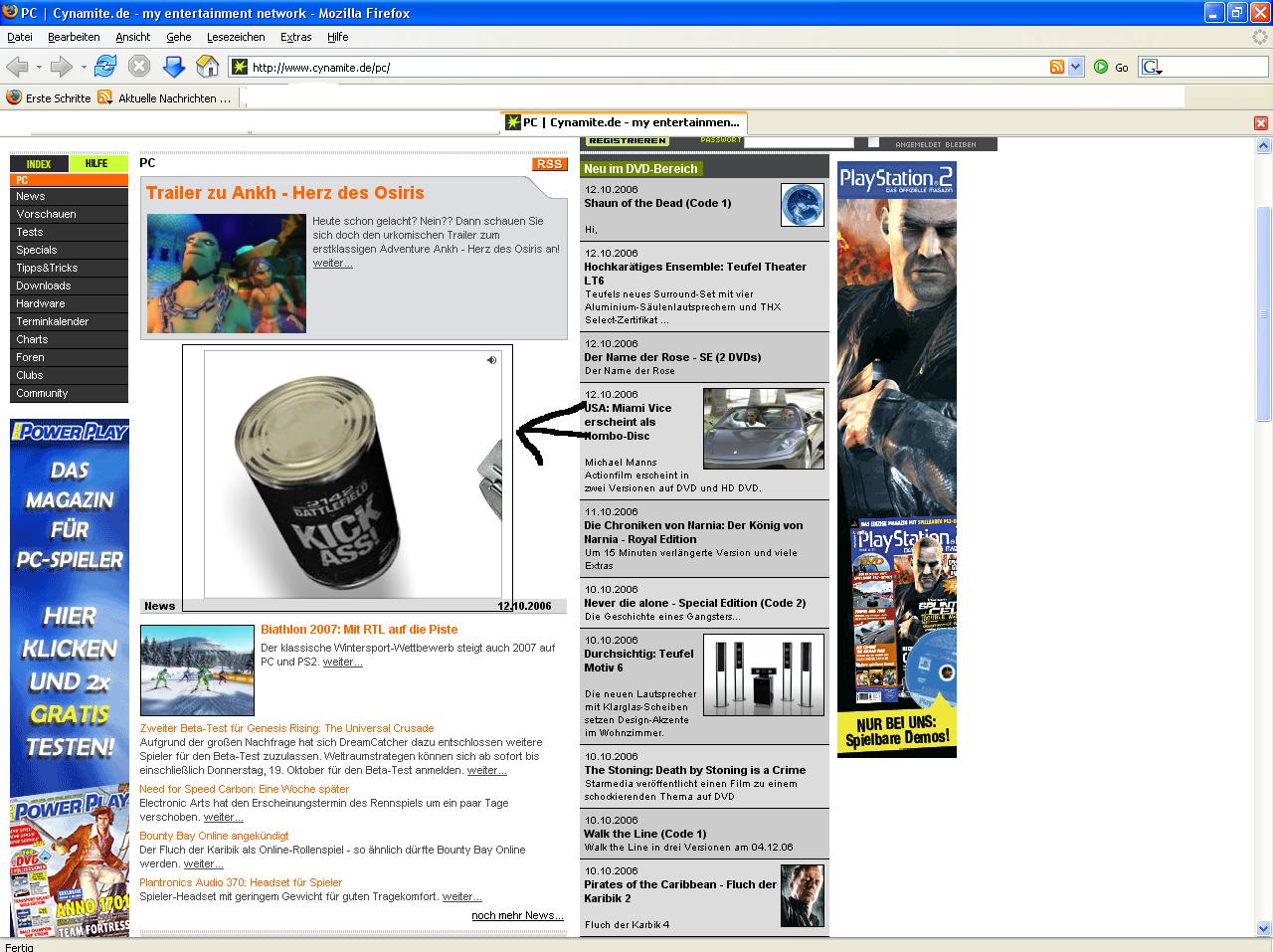The image size is (1273, 952).
Task: Open the Erste Schritte bookmark
Action: tap(49, 97)
